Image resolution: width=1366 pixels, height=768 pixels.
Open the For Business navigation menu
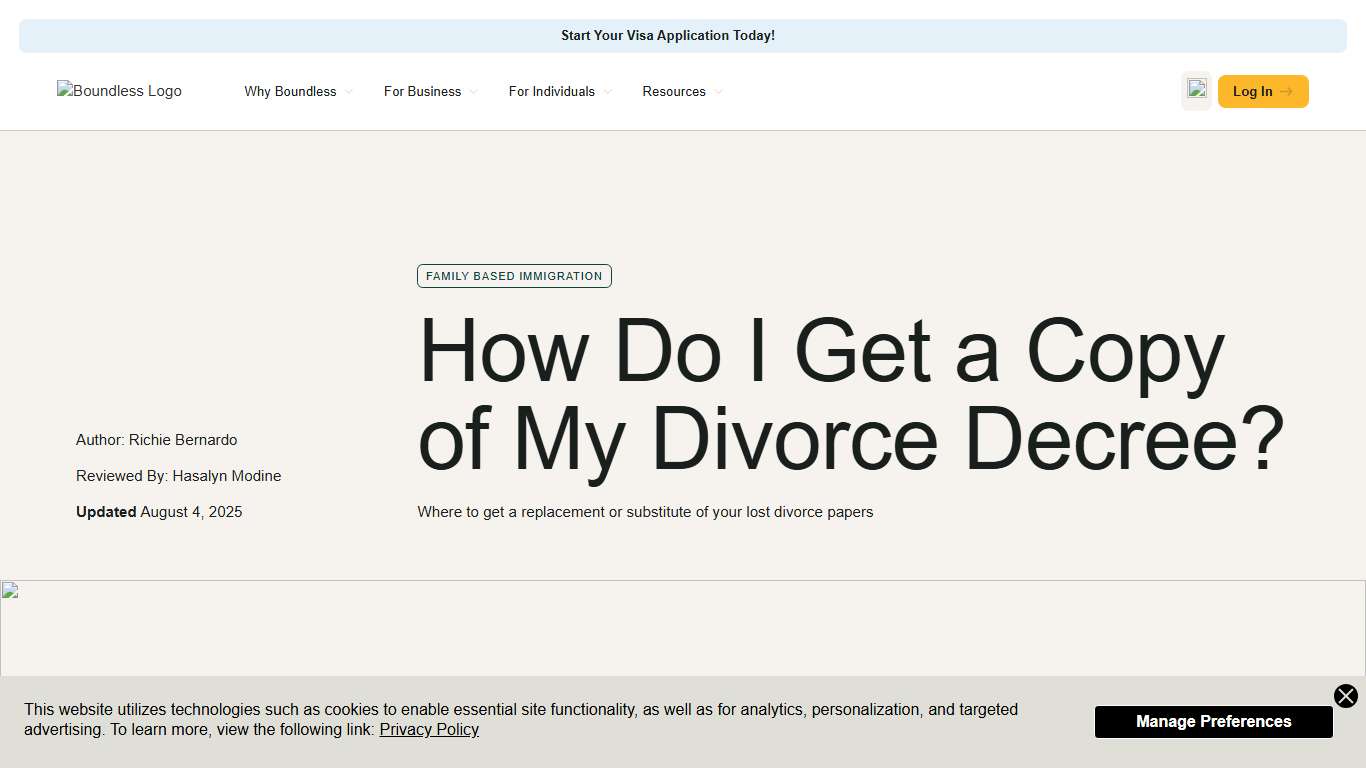point(421,91)
